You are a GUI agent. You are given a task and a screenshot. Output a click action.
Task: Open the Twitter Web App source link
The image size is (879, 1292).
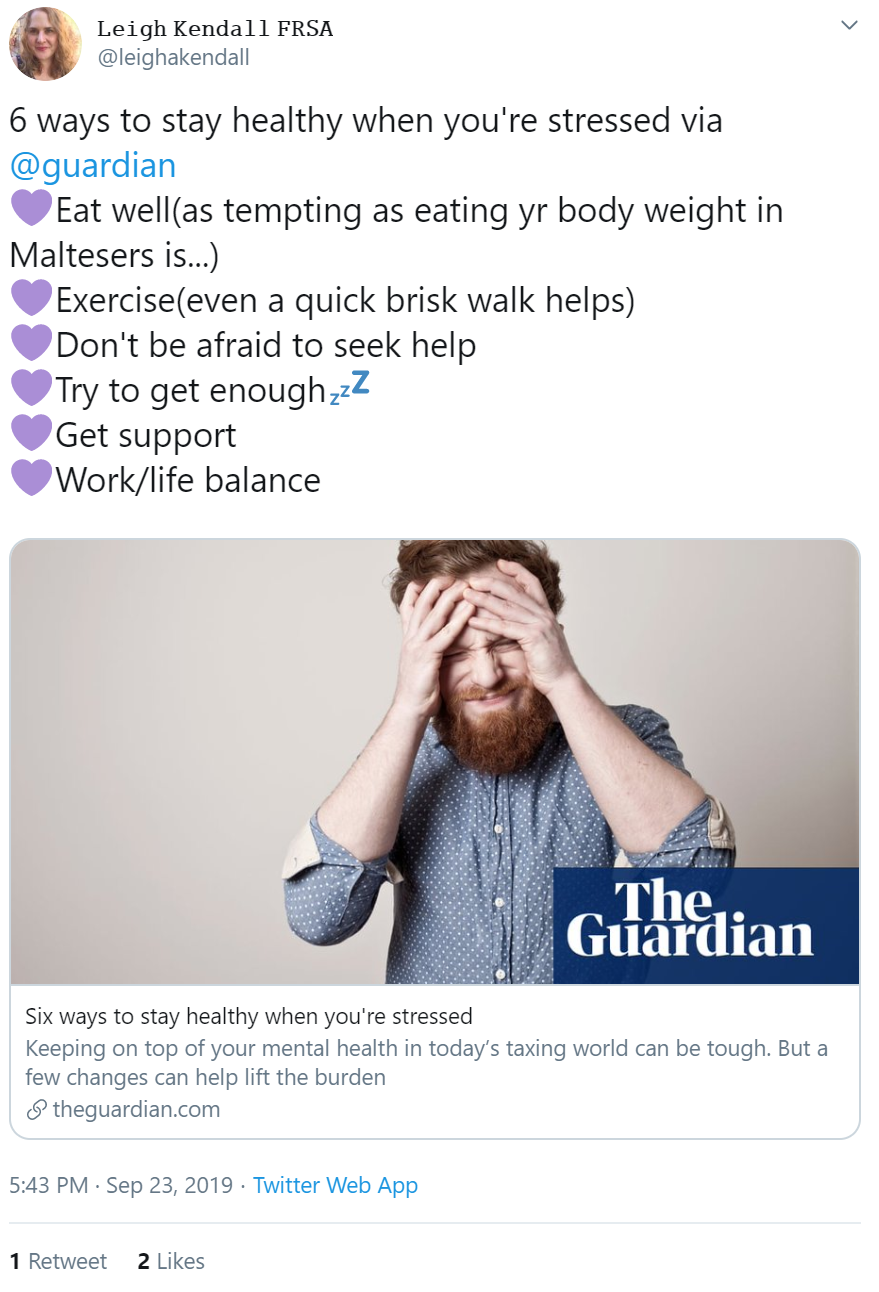(x=335, y=1185)
